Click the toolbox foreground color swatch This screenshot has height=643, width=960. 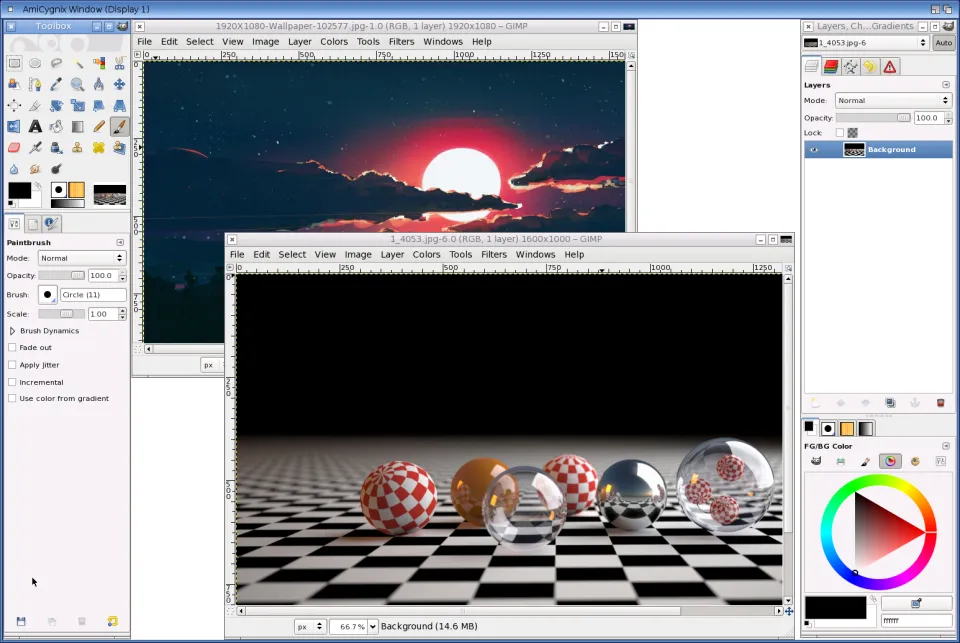(x=19, y=190)
